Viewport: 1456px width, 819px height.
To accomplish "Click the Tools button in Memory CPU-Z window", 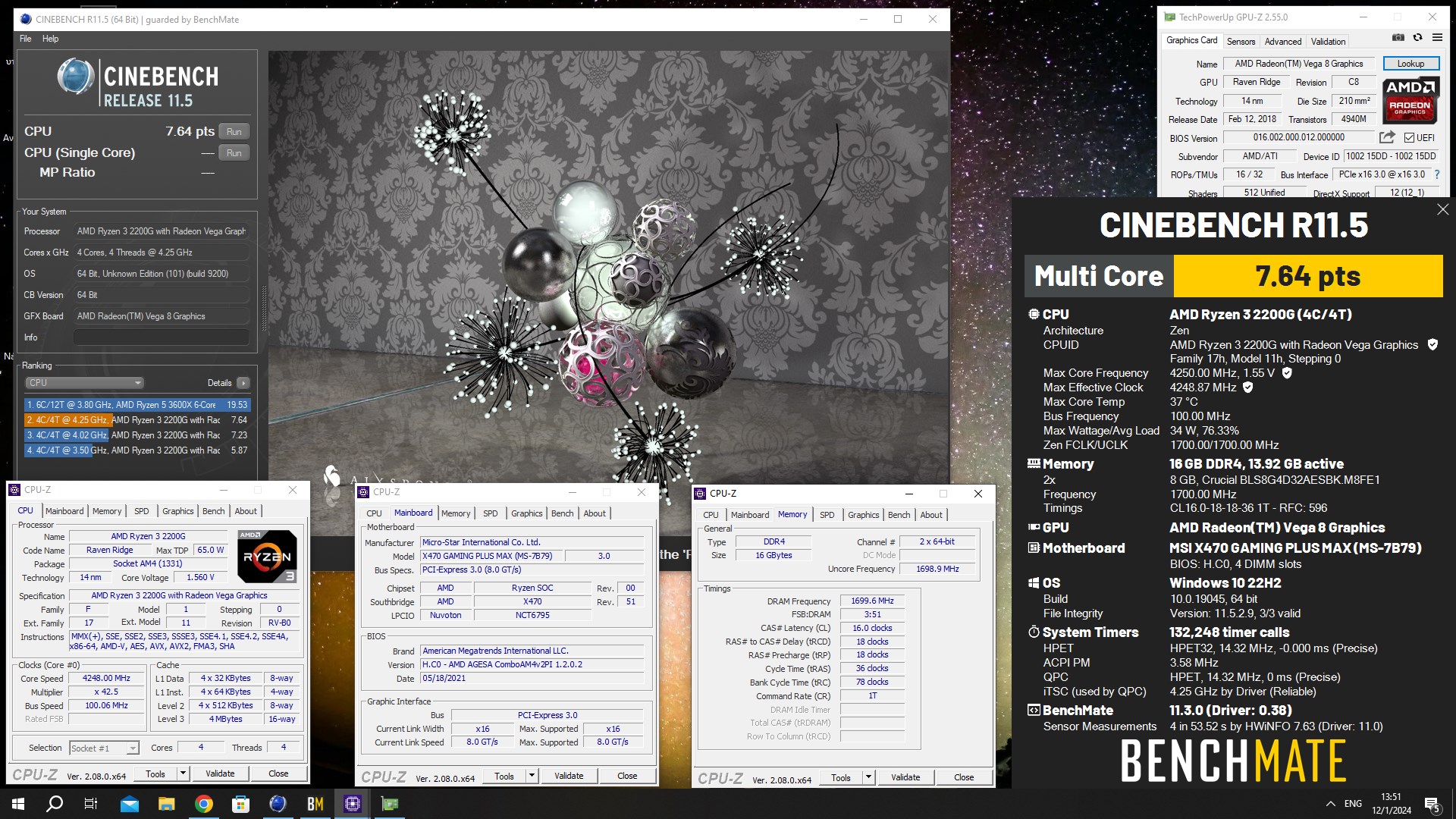I will click(x=841, y=777).
